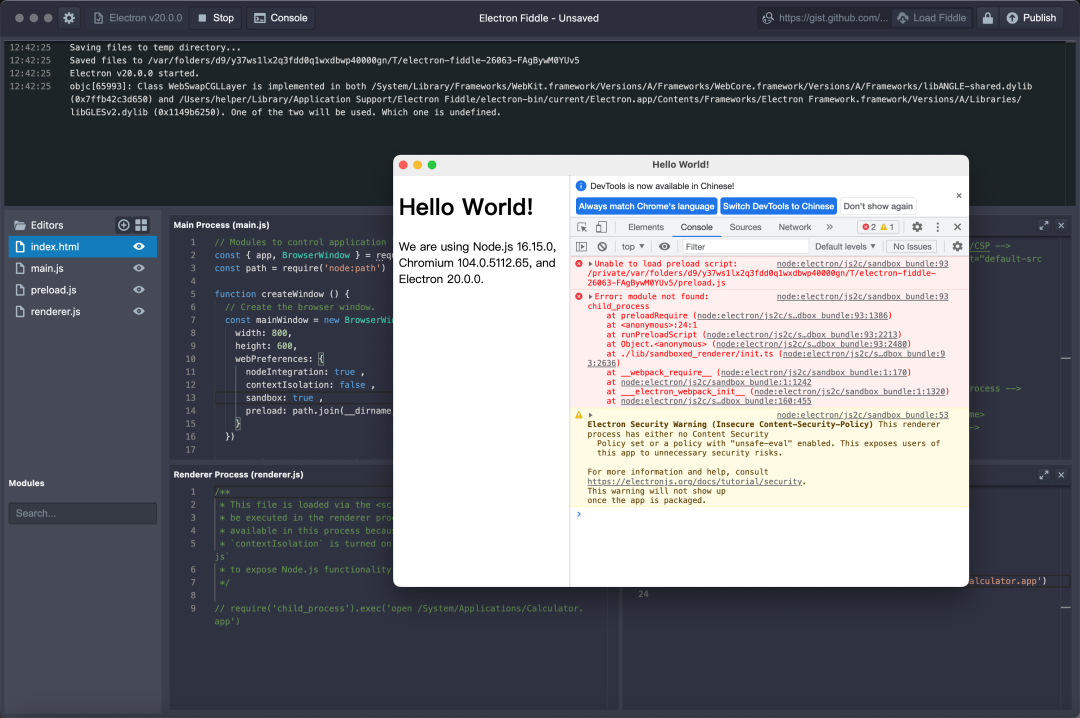Show more DevTools tabs chevron

pyautogui.click(x=830, y=227)
